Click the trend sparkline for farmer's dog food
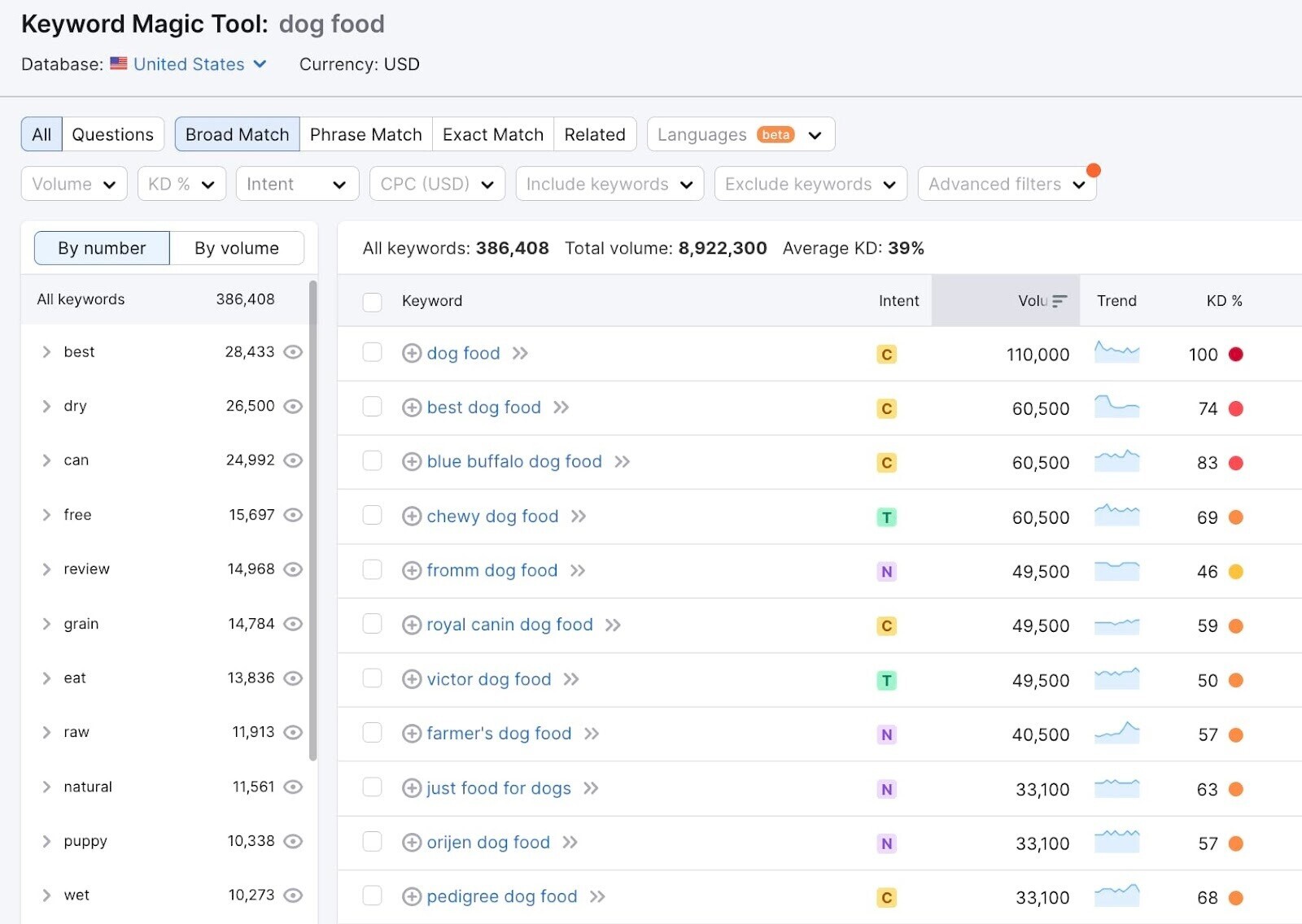Screen dimensions: 1302x924 [1116, 733]
